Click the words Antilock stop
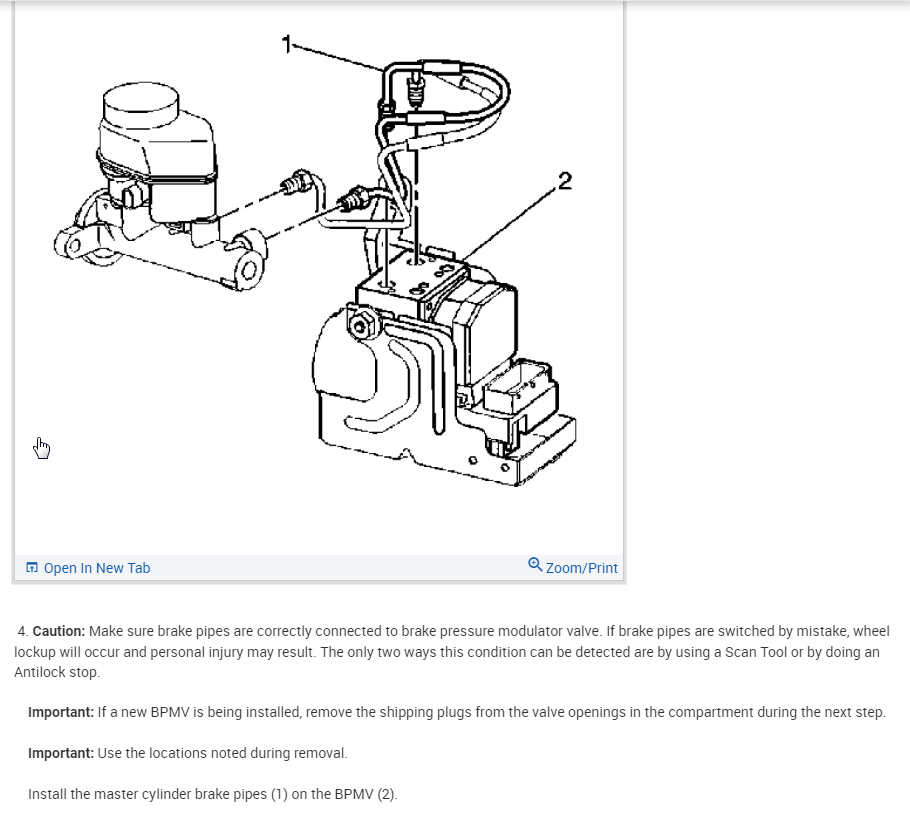The height and width of the screenshot is (816, 910). tap(57, 673)
